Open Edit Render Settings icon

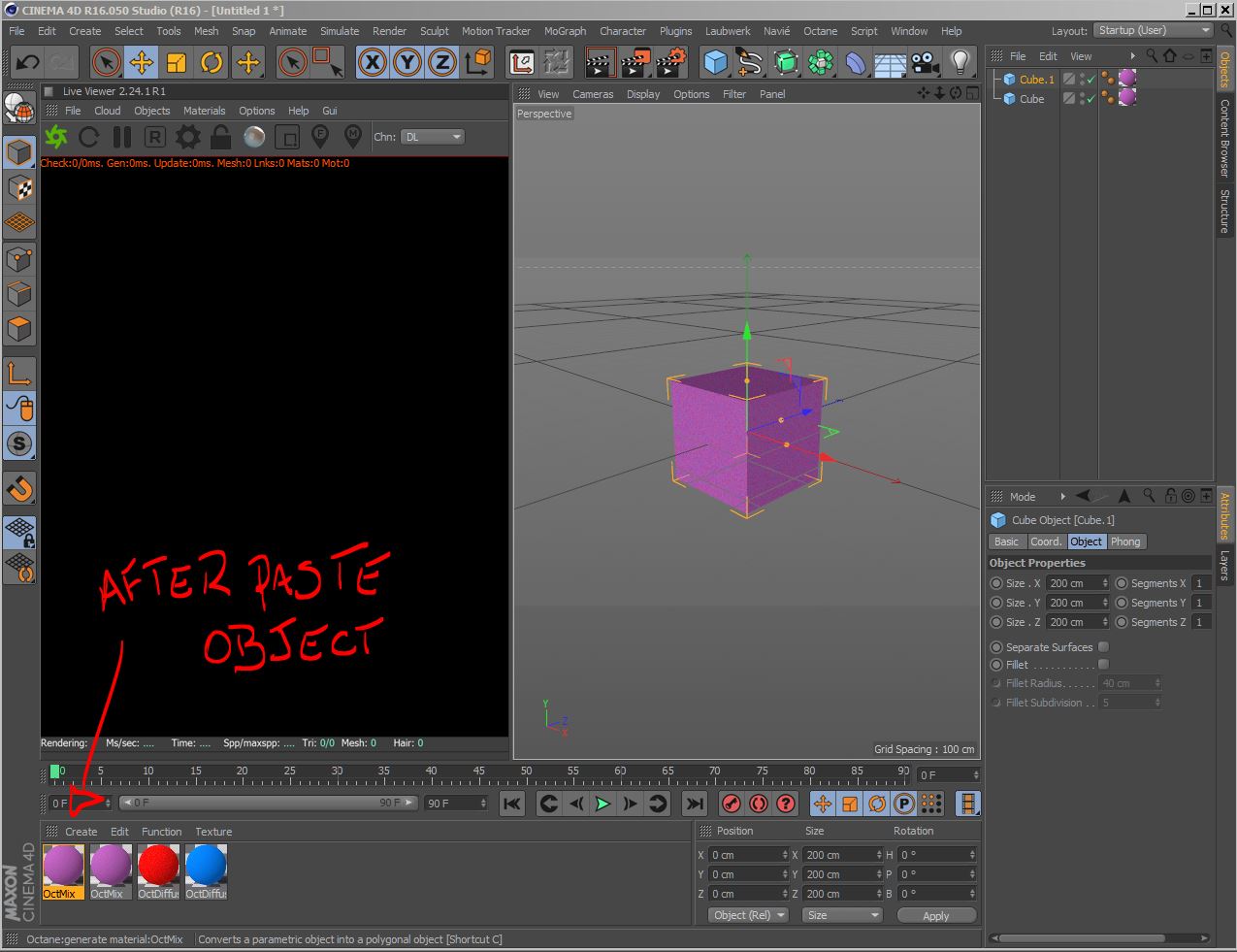pyautogui.click(x=670, y=63)
